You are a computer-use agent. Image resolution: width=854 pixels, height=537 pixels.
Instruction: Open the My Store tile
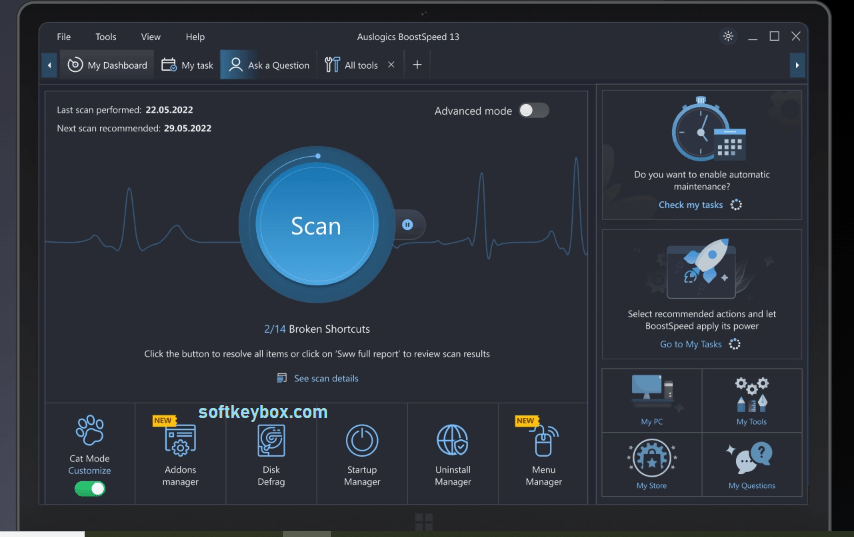(x=652, y=464)
